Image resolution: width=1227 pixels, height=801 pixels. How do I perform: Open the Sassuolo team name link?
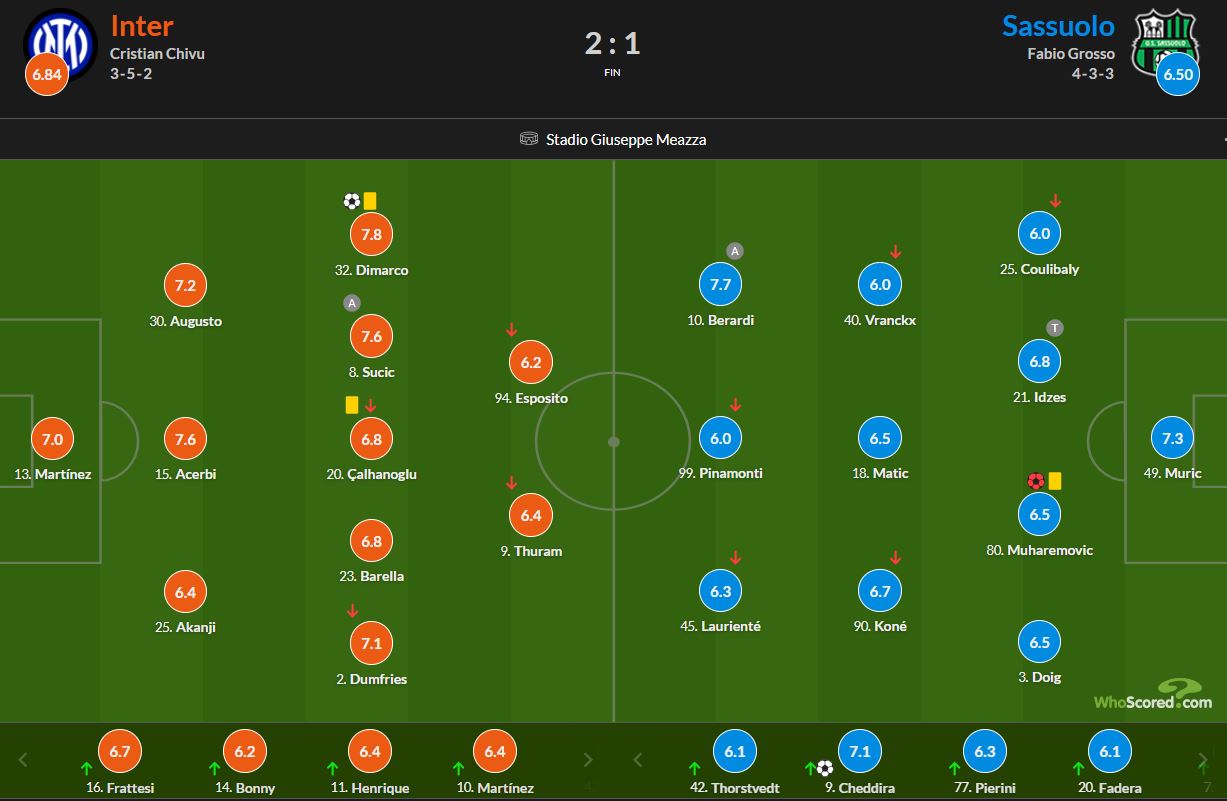(x=1058, y=25)
